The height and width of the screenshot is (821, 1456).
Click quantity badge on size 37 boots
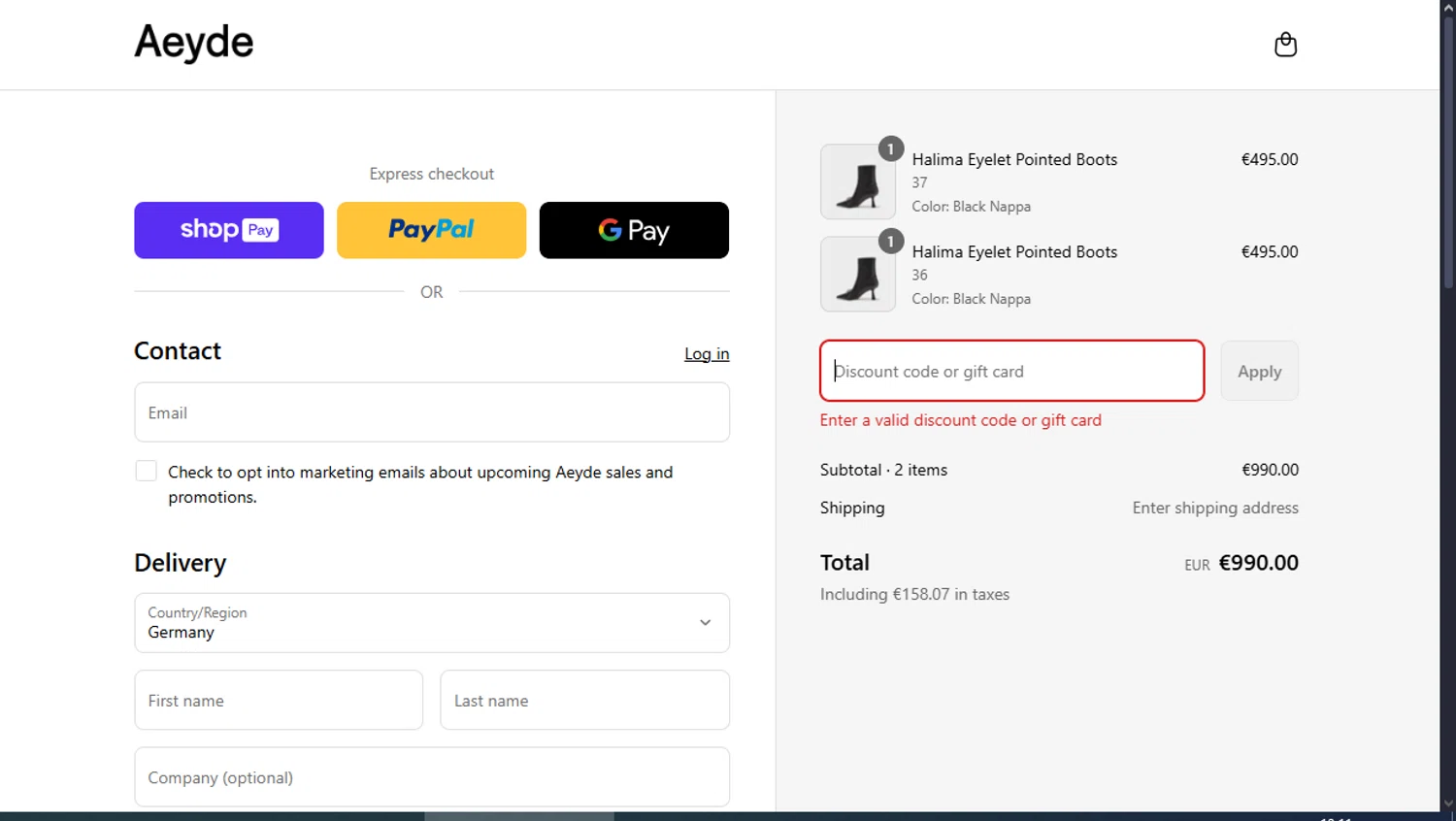click(x=890, y=148)
